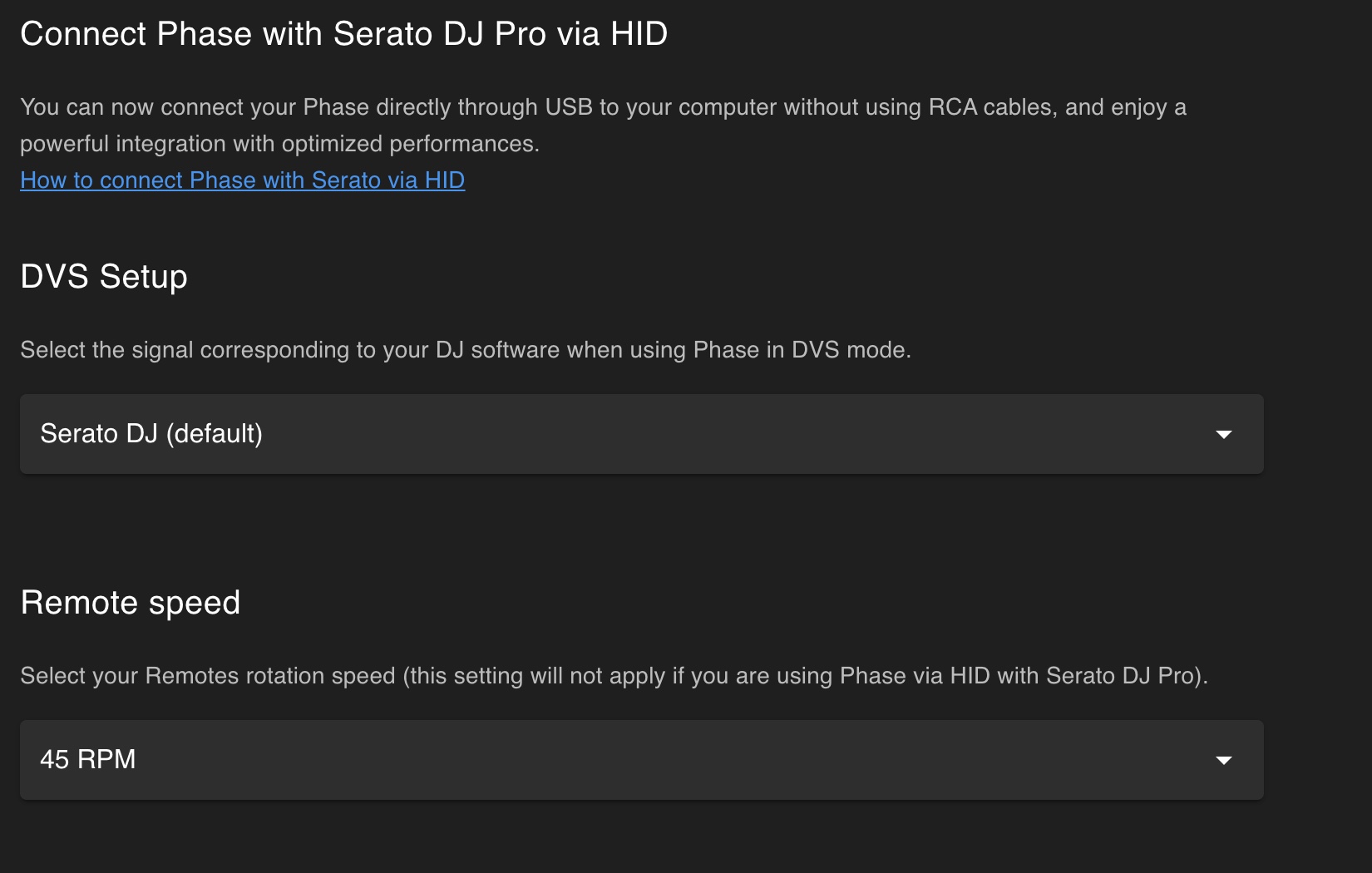This screenshot has width=1372, height=873.
Task: Click the words DVS mode in the description
Action: [x=849, y=350]
